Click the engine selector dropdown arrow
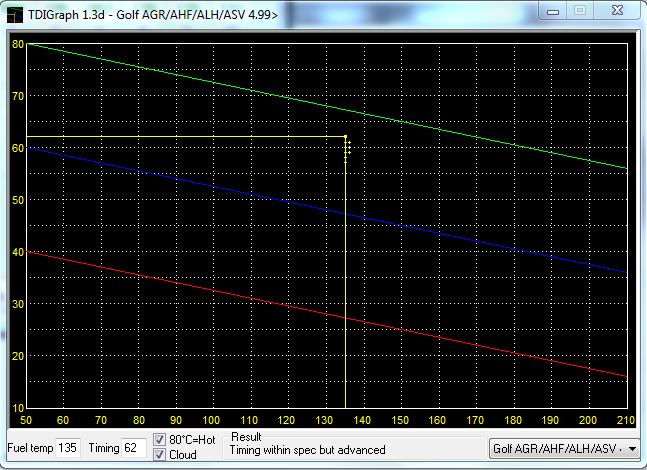 click(x=632, y=449)
